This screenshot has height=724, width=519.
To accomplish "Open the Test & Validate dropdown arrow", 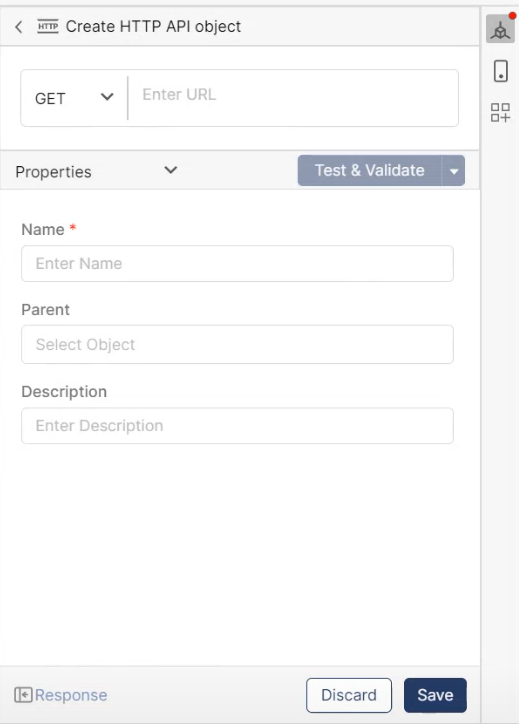I will (453, 171).
